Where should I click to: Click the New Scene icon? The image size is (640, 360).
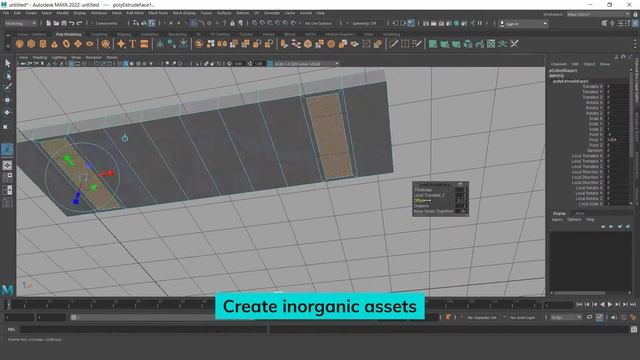pos(48,23)
